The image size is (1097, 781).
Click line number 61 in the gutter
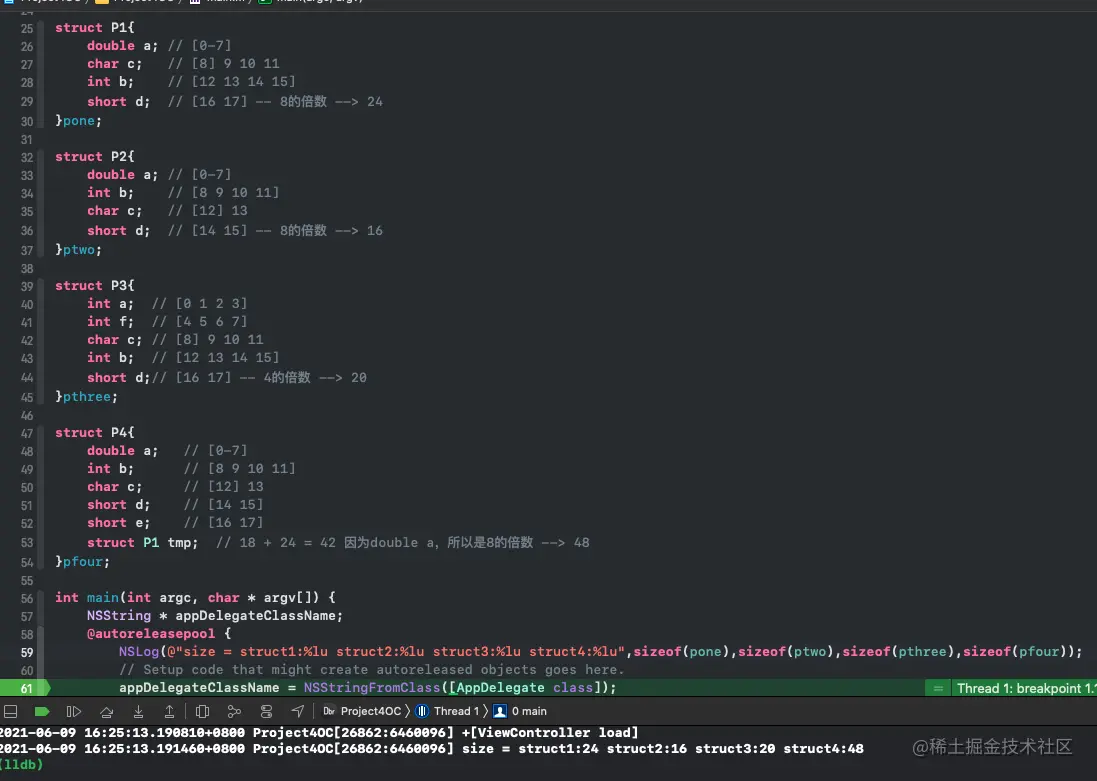[26, 689]
